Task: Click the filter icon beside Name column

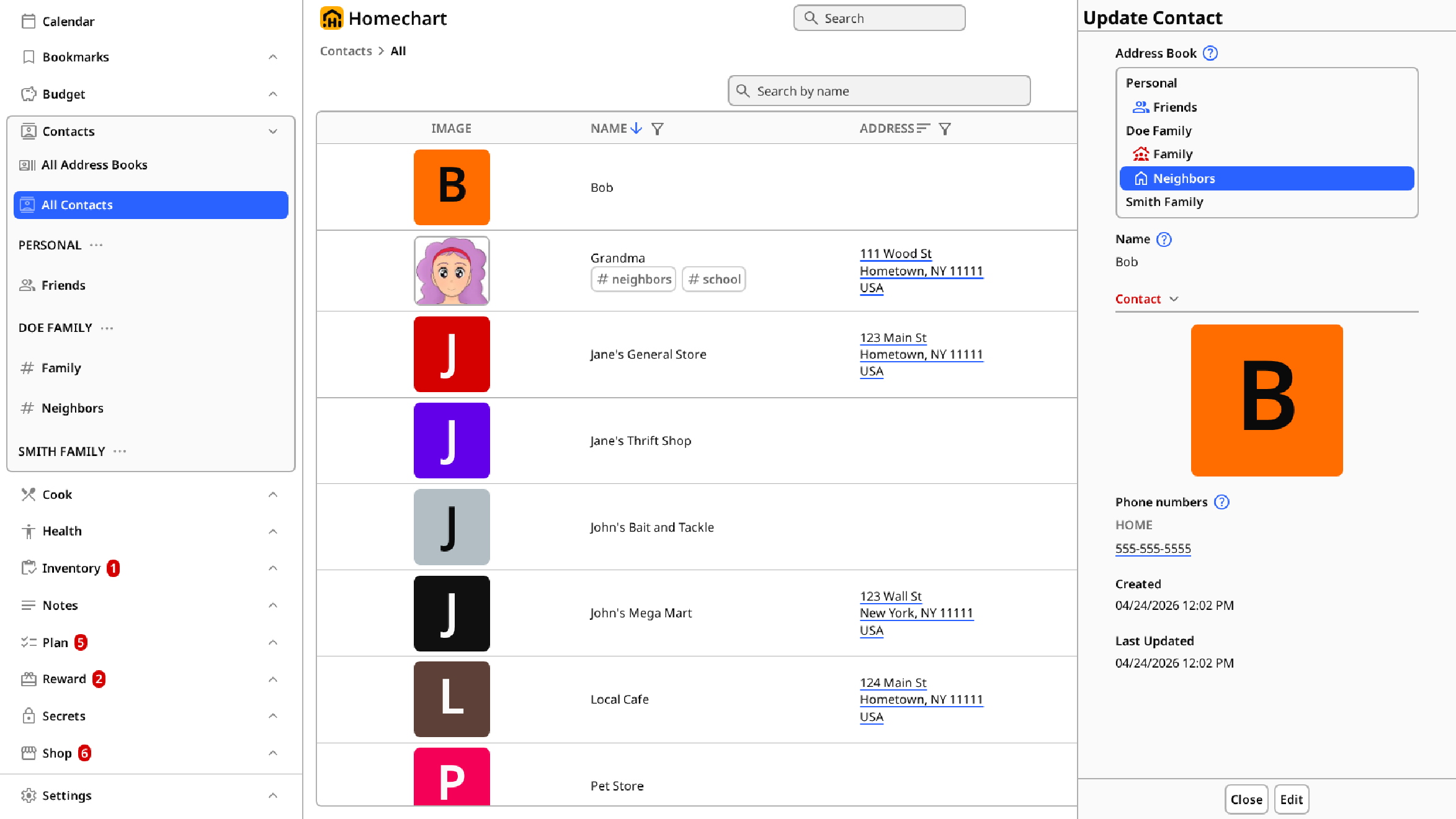Action: coord(658,128)
